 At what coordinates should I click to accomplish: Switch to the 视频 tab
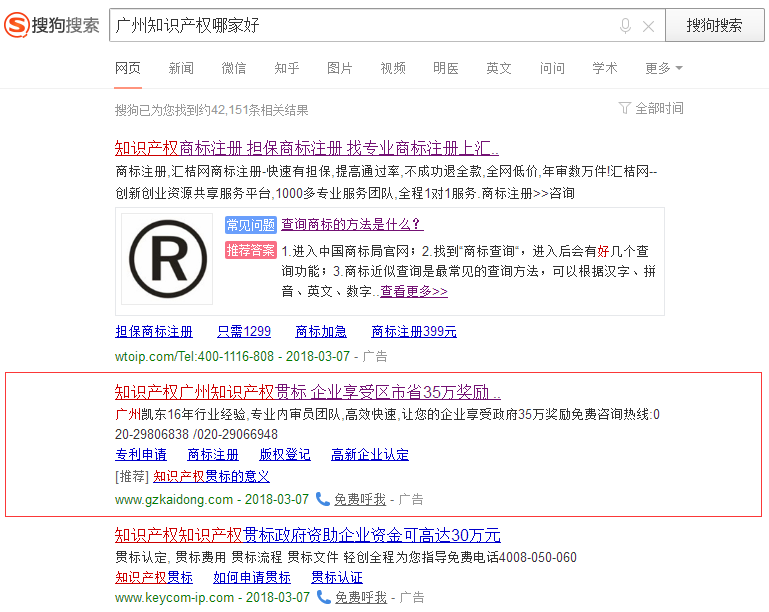pos(393,68)
